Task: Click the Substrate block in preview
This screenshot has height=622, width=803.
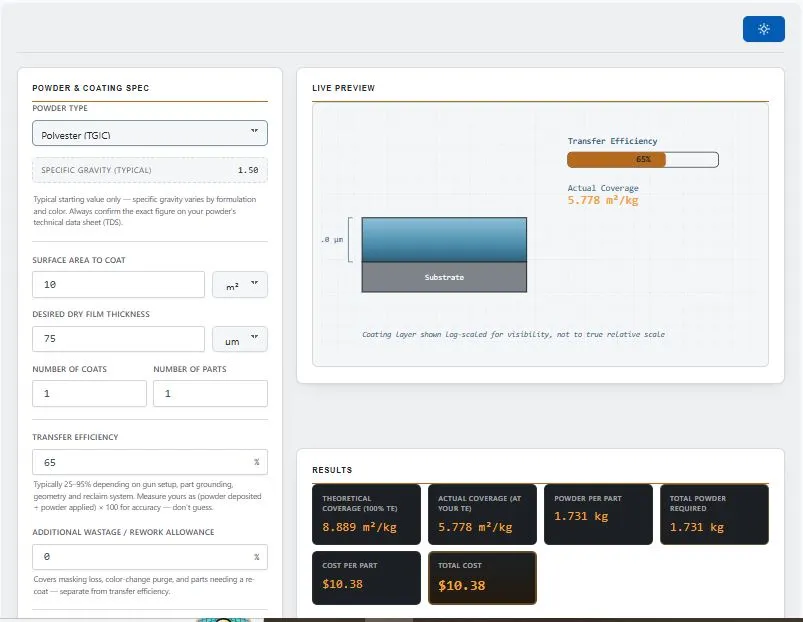Action: [444, 277]
